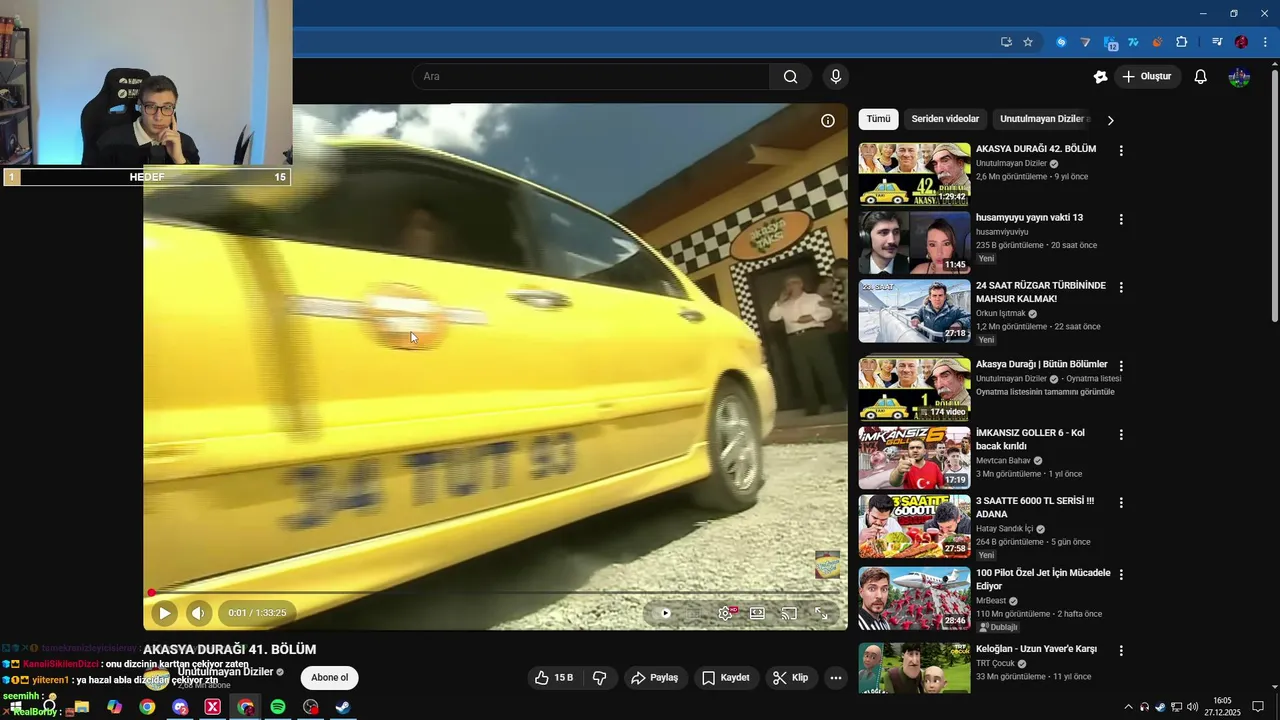Open options for 24 SAAT RÜZGAR TÜRBİNİNDE video
This screenshot has height=720, width=1280.
coord(1121,287)
